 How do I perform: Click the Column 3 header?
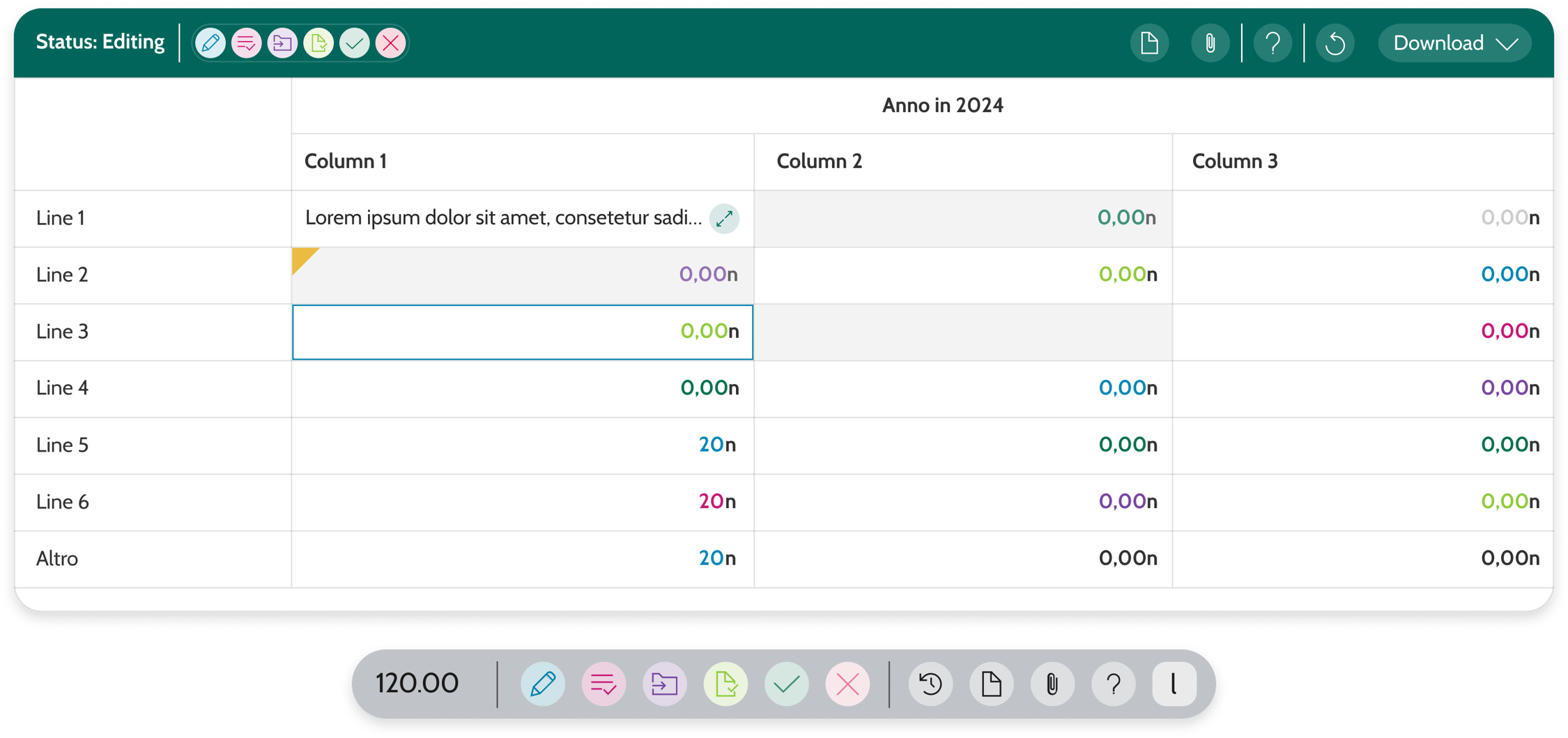pyautogui.click(x=1235, y=162)
